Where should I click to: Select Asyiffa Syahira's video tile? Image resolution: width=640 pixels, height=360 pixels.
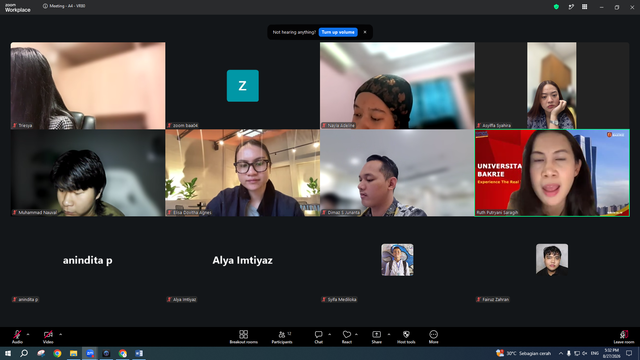point(552,86)
